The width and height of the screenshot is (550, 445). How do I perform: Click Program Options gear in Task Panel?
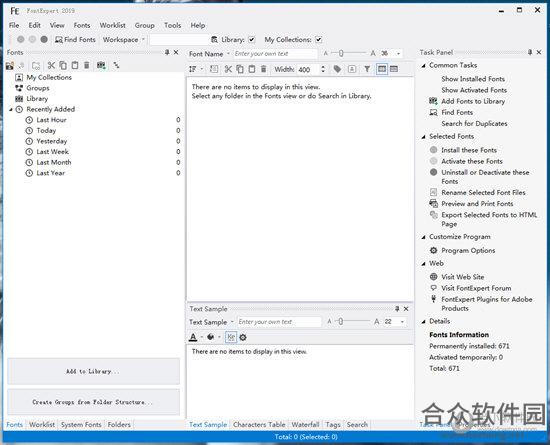434,250
